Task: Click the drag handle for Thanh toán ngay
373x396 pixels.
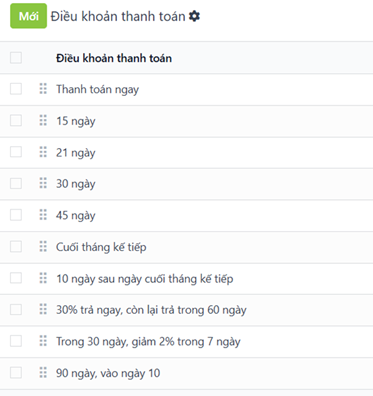Action: (43, 89)
